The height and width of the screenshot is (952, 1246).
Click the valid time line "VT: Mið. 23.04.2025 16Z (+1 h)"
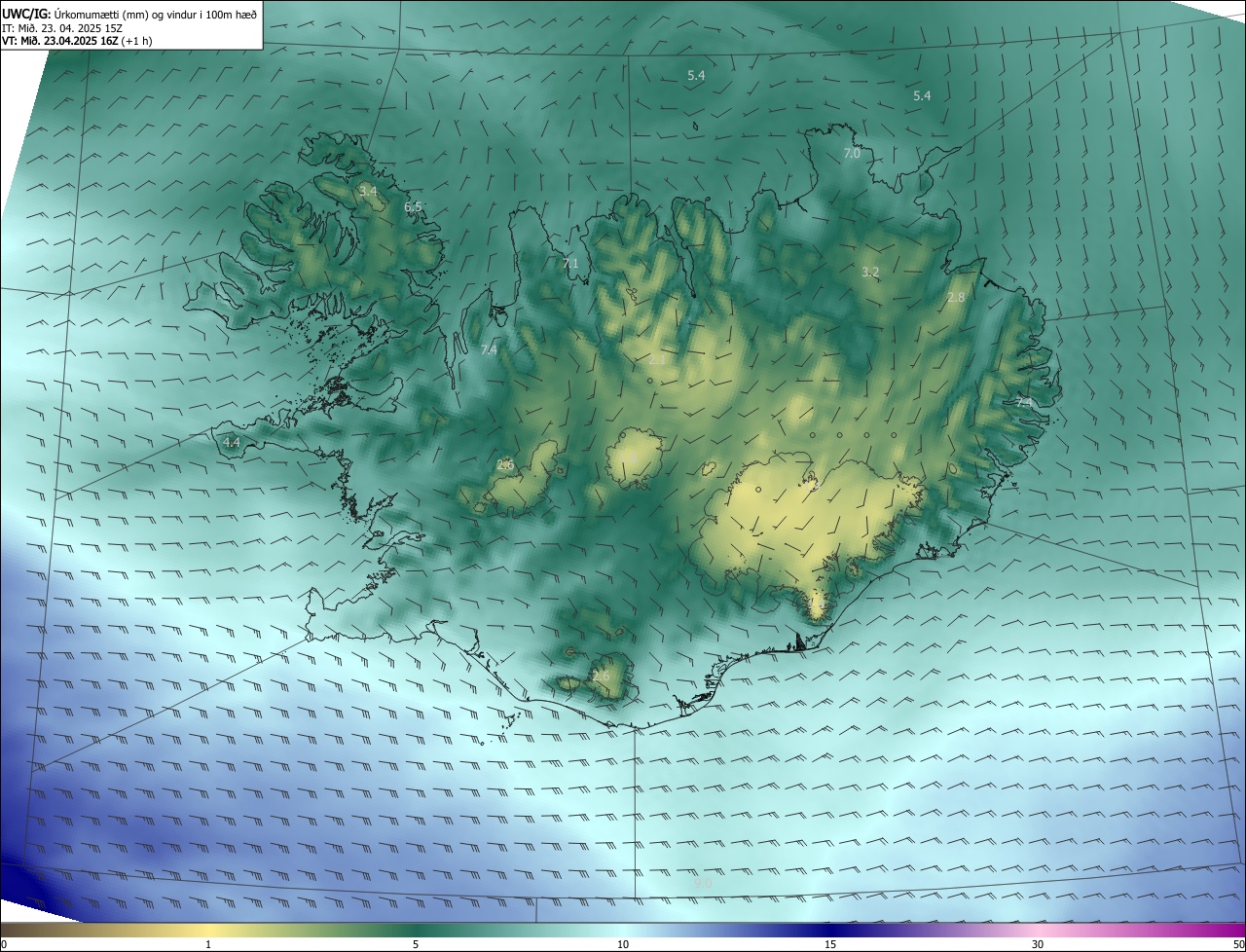click(x=77, y=41)
